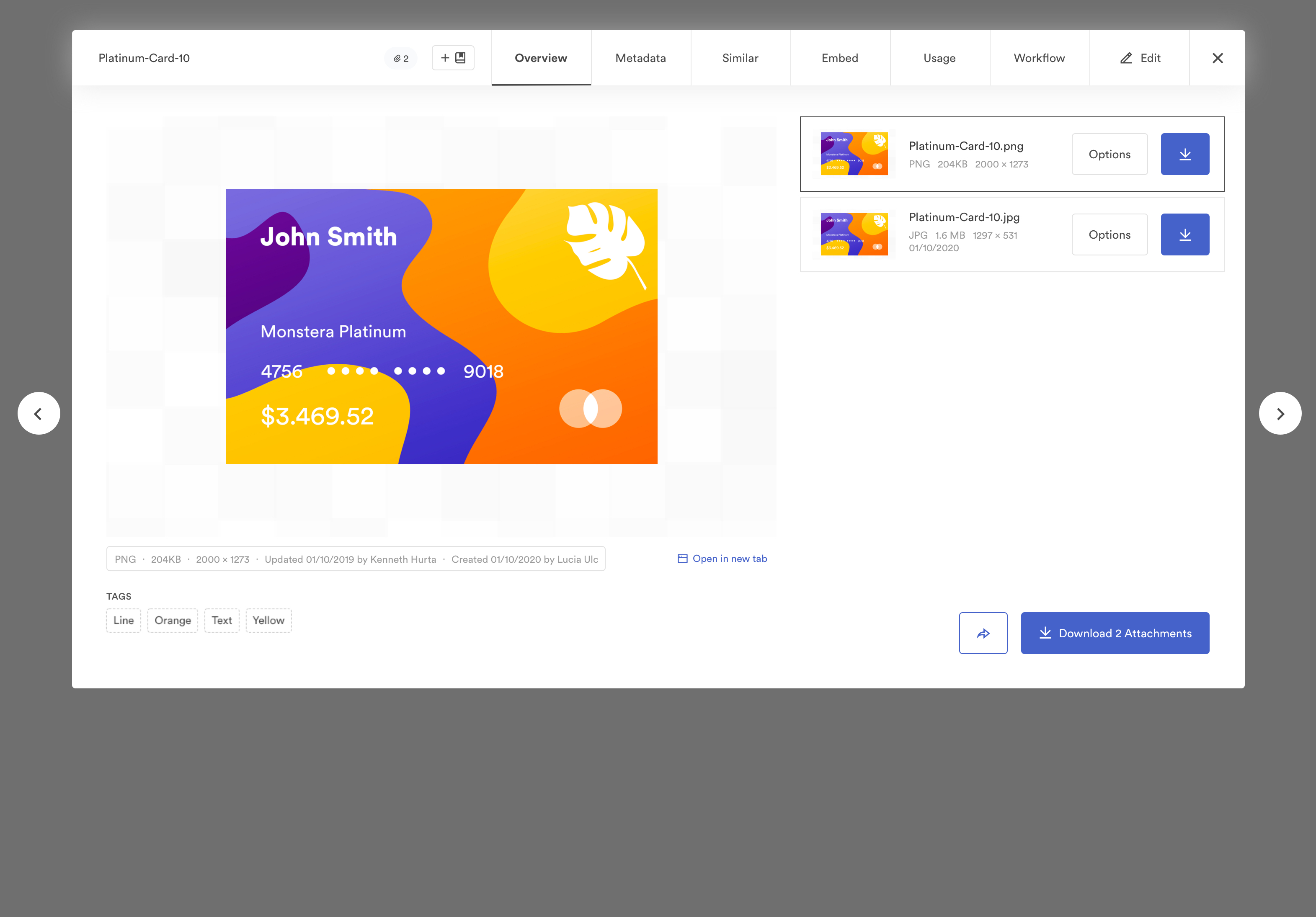This screenshot has width=1316, height=917.
Task: Open the Overview tab
Action: [x=541, y=58]
